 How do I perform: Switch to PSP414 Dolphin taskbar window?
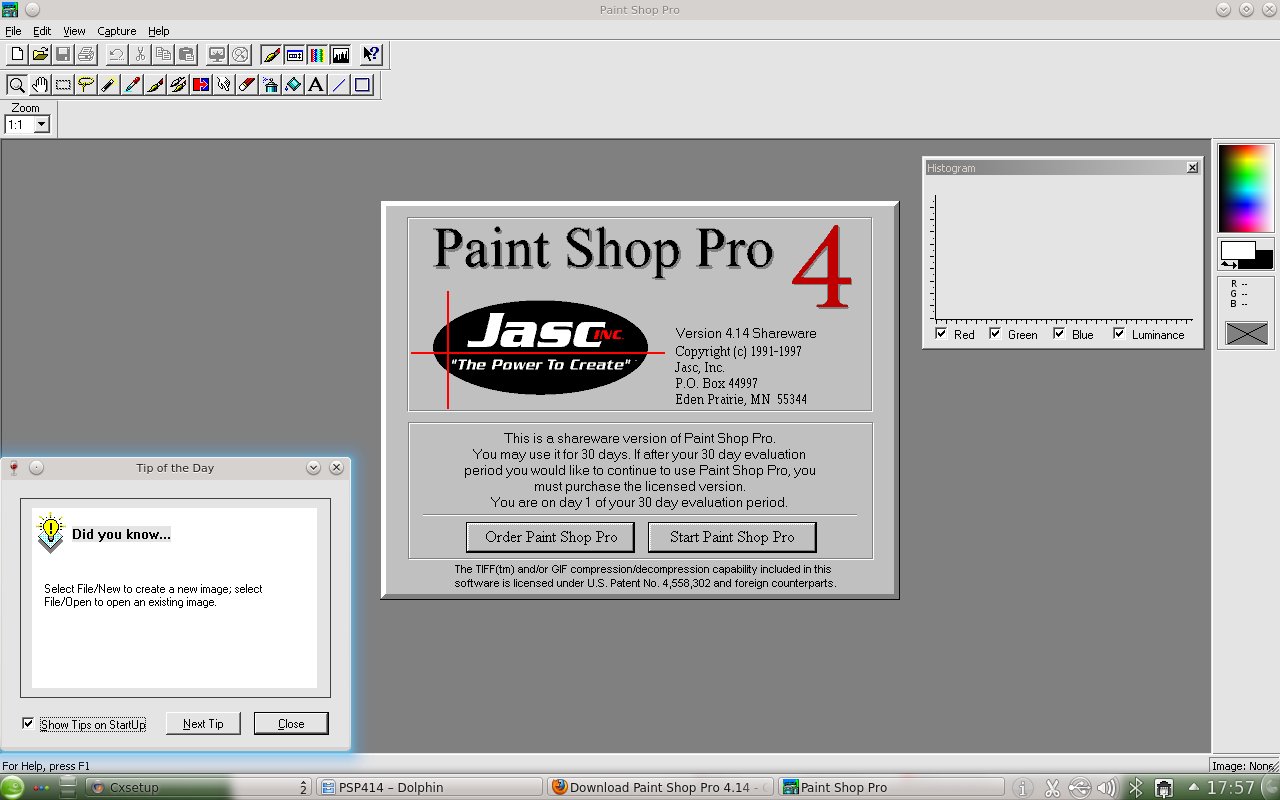(x=430, y=787)
